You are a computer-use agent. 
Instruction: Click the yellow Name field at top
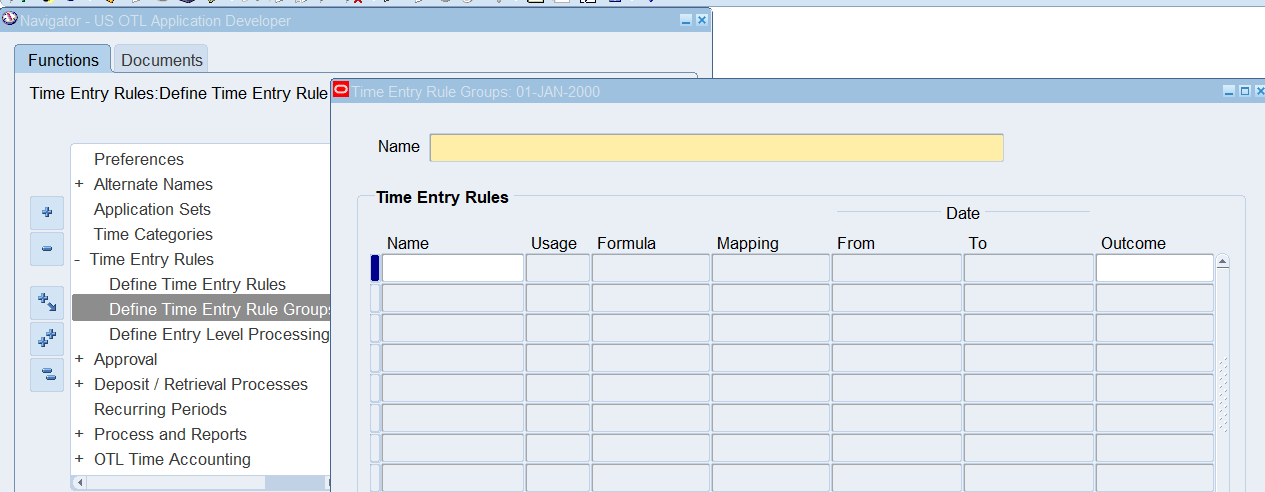click(716, 147)
